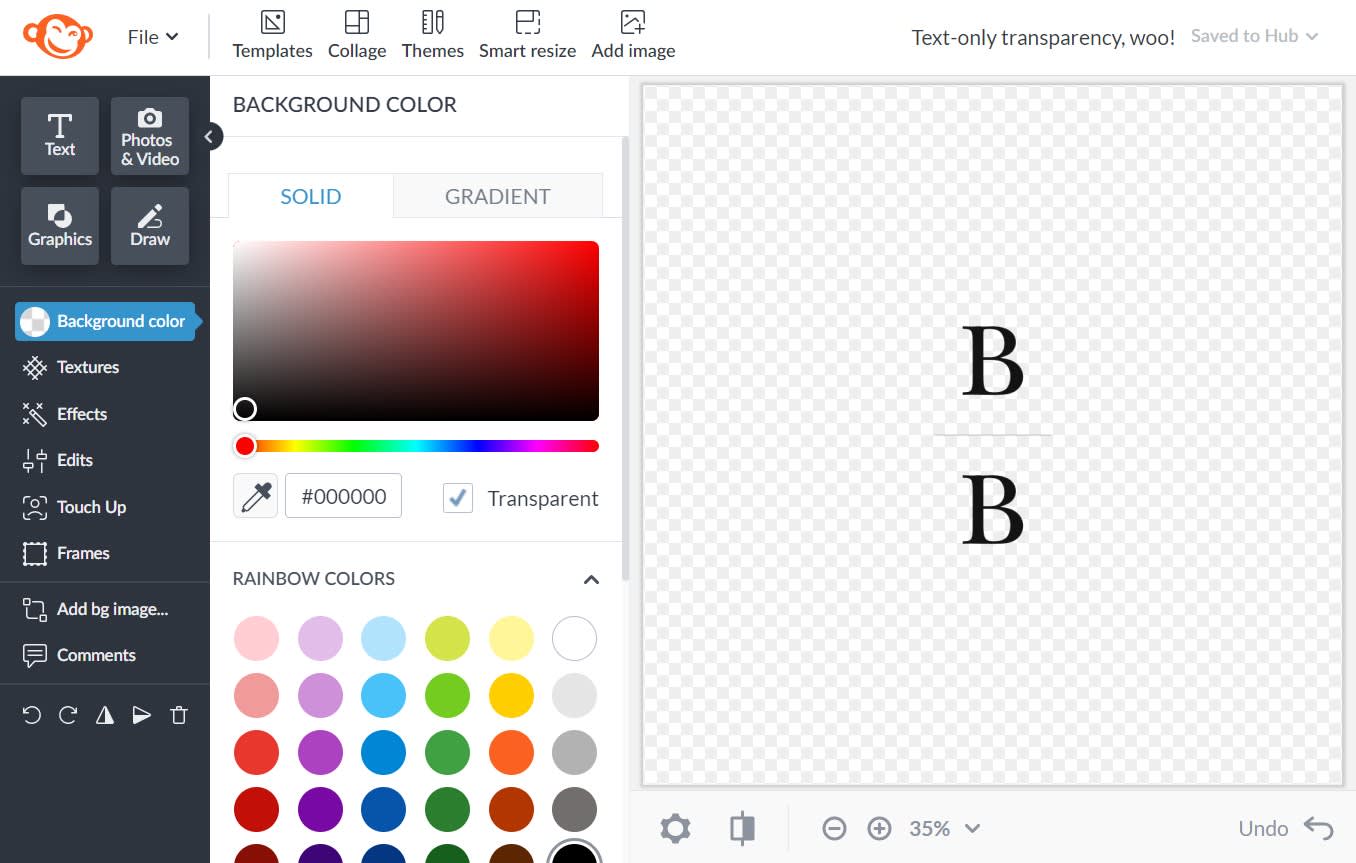Pick a color with the eyedropper
This screenshot has width=1356, height=863.
pyautogui.click(x=255, y=496)
